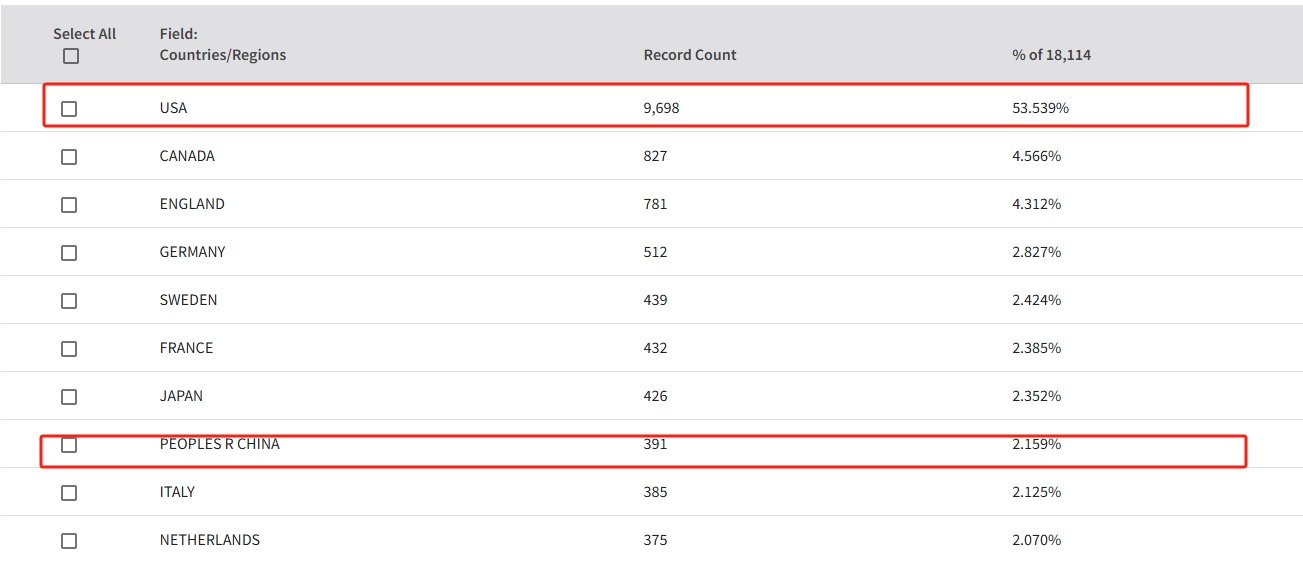Screen dimensions: 1303x563
Task: Click the Countries/Regions field header
Action: coord(222,55)
